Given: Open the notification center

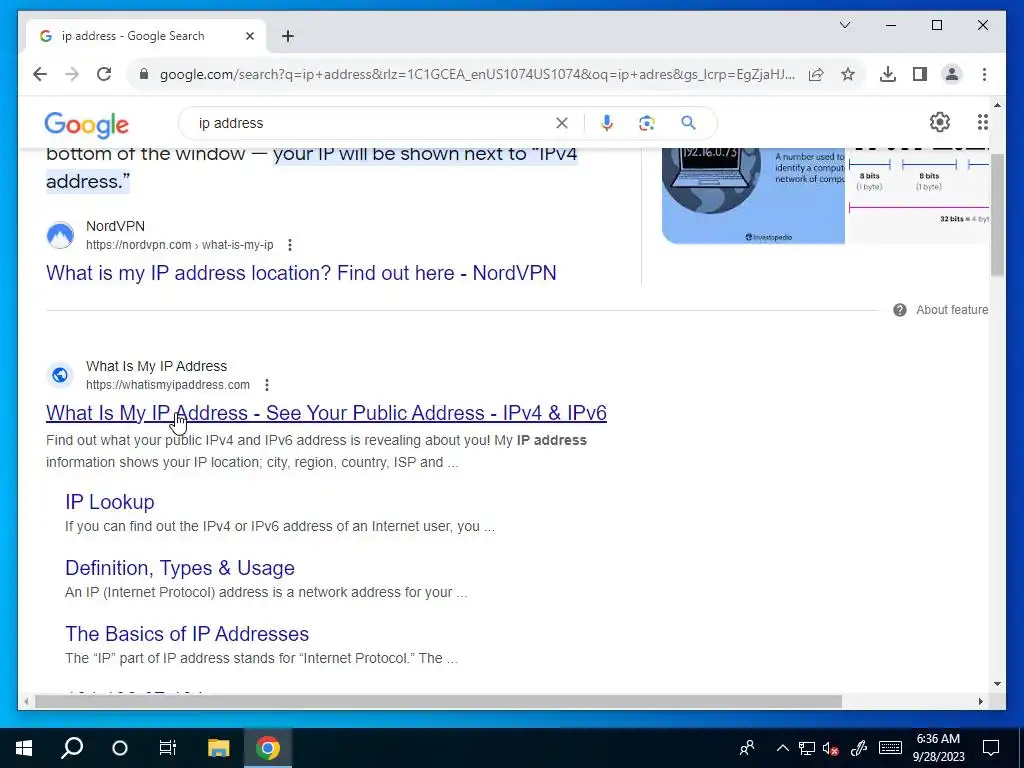Looking at the screenshot, I should [x=991, y=748].
